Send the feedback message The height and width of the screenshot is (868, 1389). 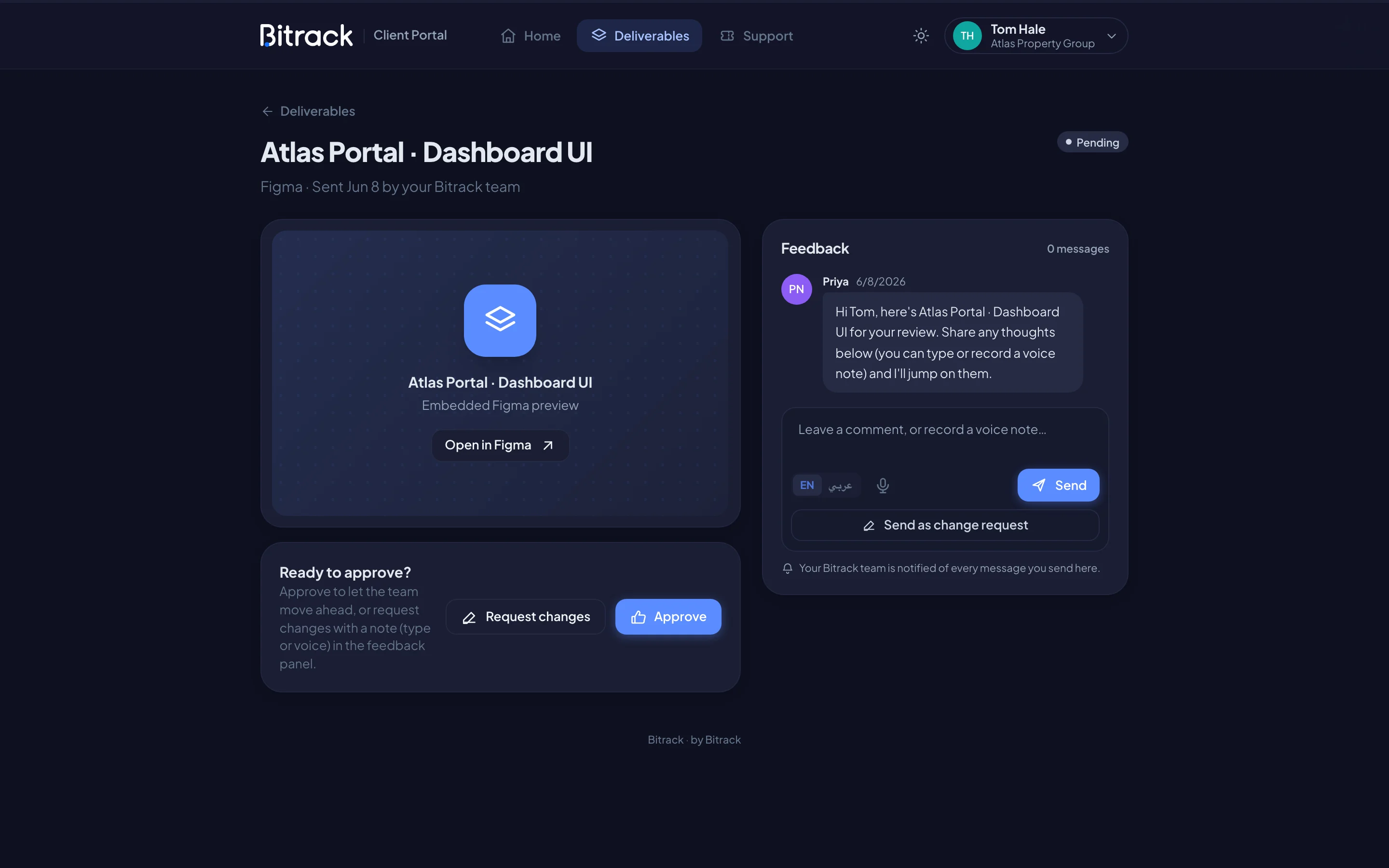pyautogui.click(x=1059, y=486)
